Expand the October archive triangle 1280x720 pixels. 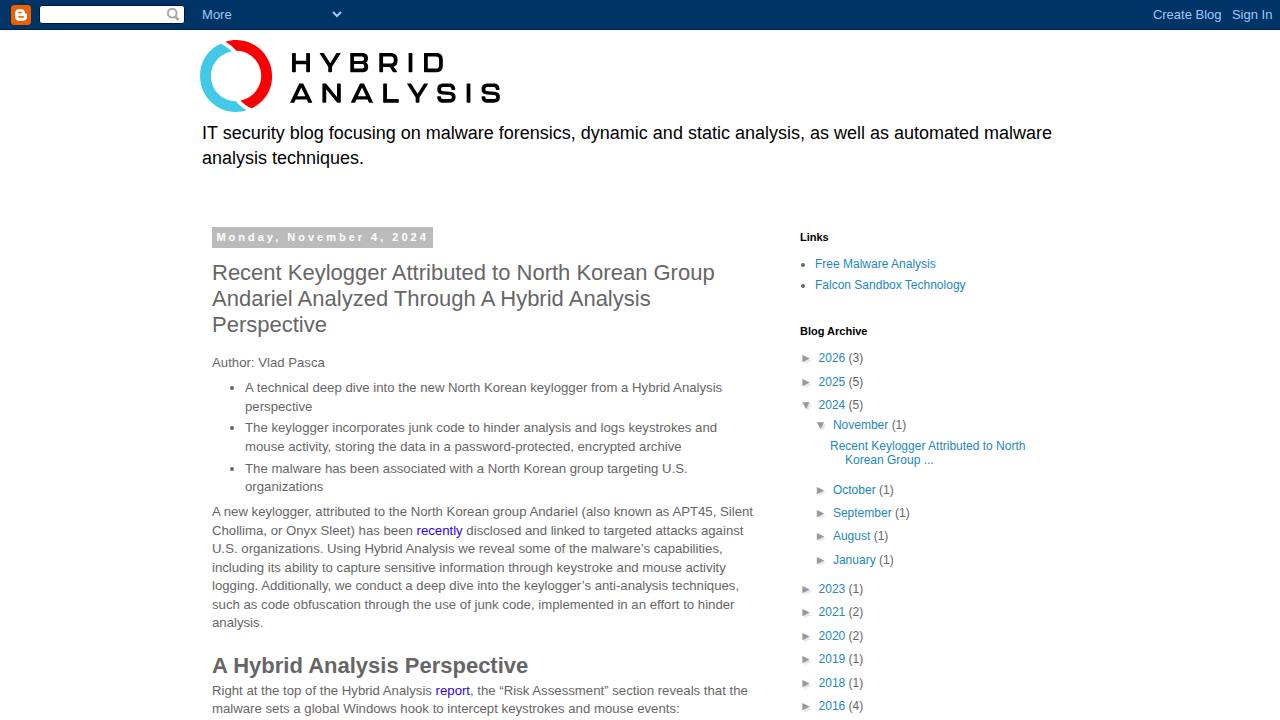pos(821,490)
